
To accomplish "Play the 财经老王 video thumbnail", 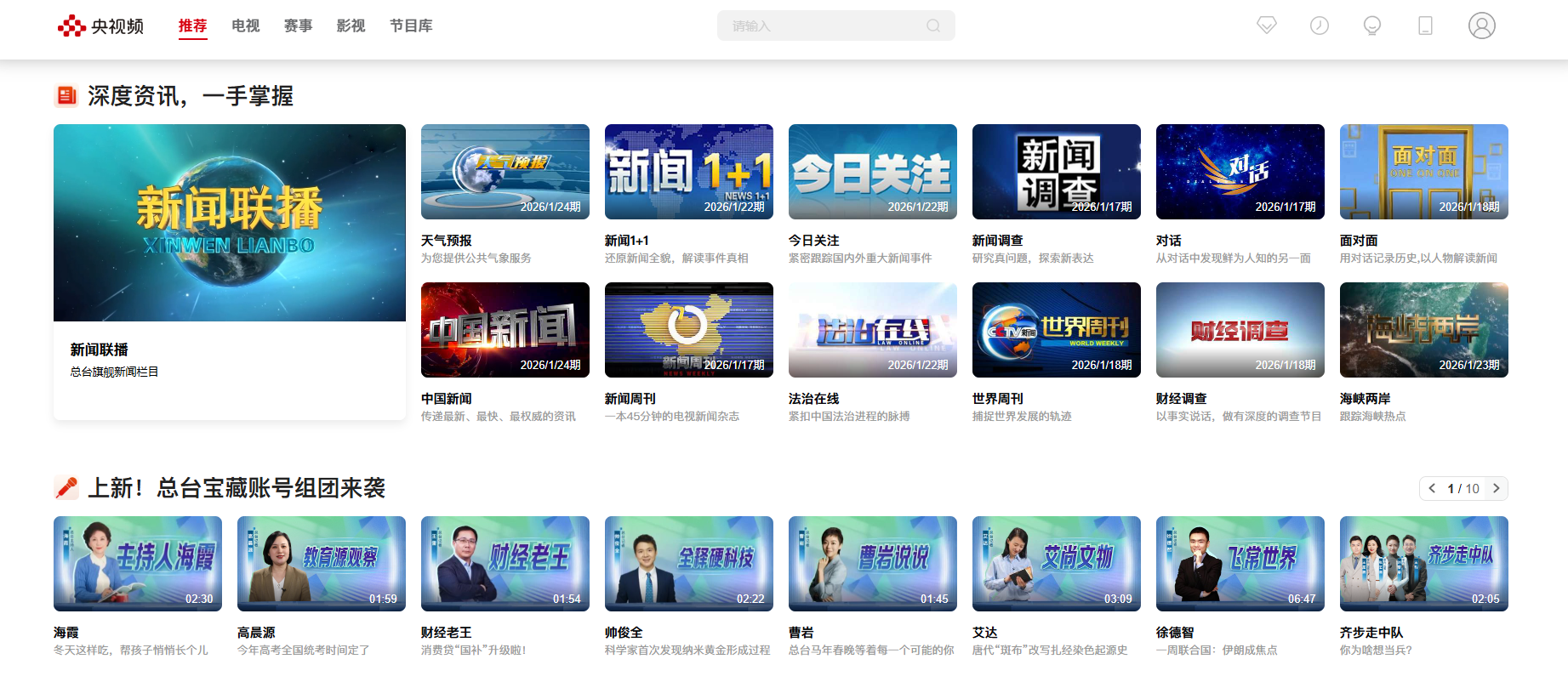I will point(505,564).
